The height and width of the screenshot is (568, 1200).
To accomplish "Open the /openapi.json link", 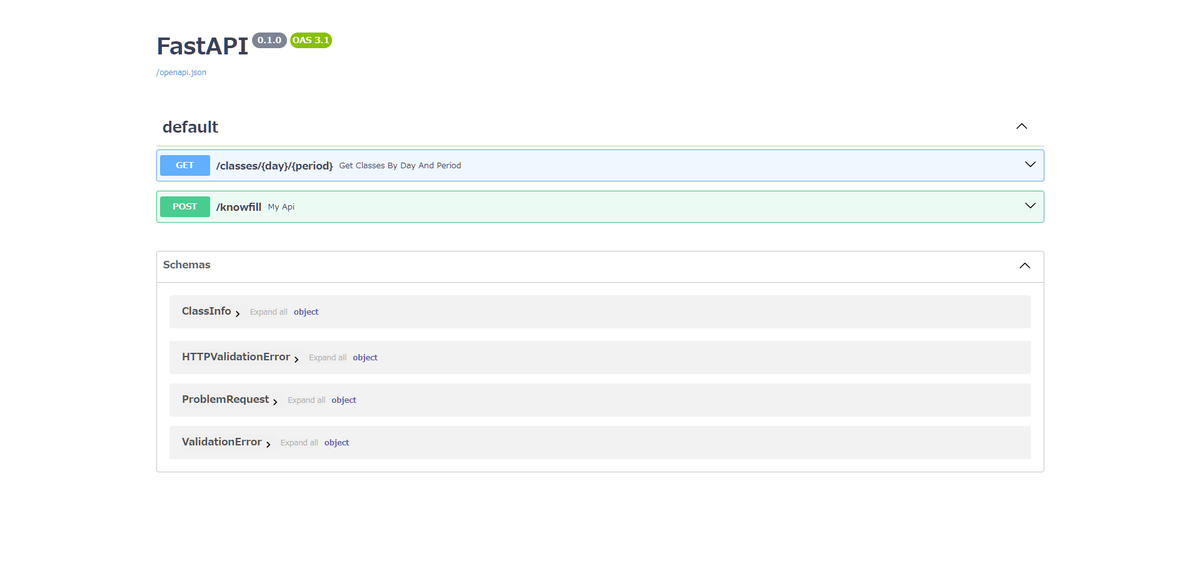I will point(181,72).
